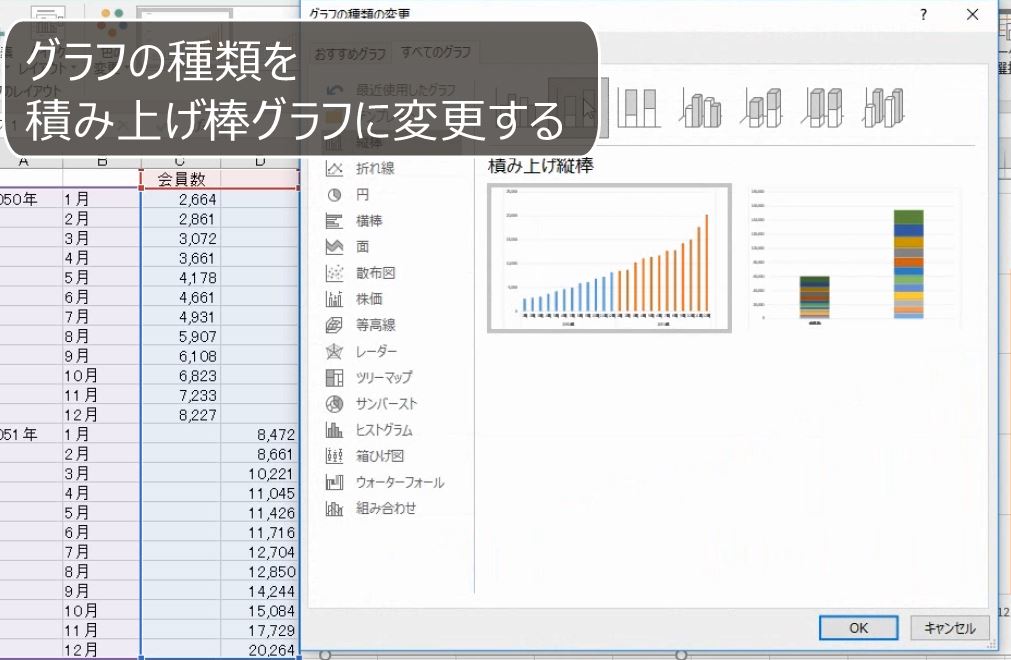Viewport: 1011px width, 660px height.
Task: Select cell with value 8,661
Action: (260, 454)
